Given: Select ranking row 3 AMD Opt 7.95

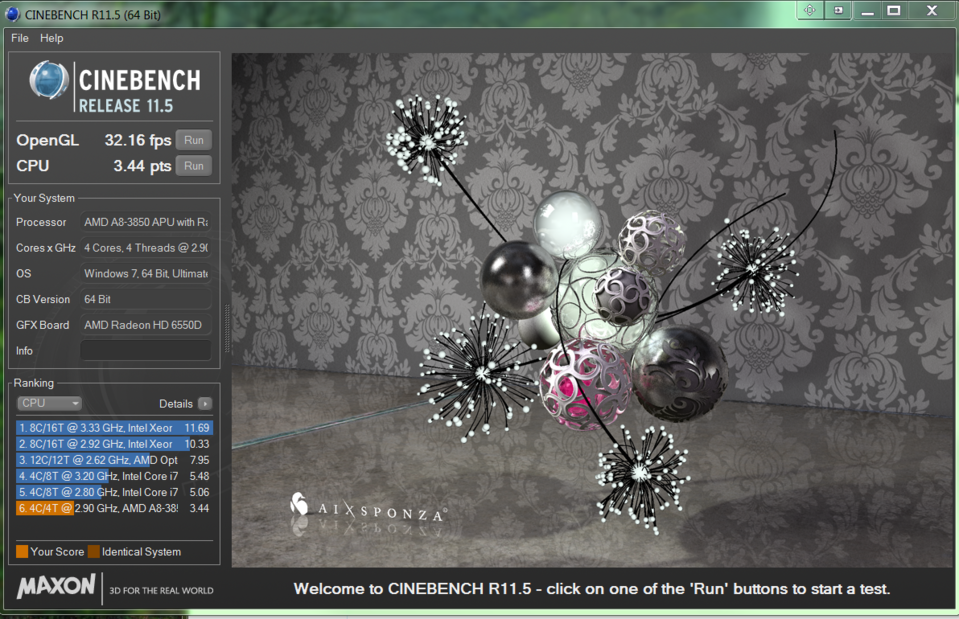Looking at the screenshot, I should 114,460.
